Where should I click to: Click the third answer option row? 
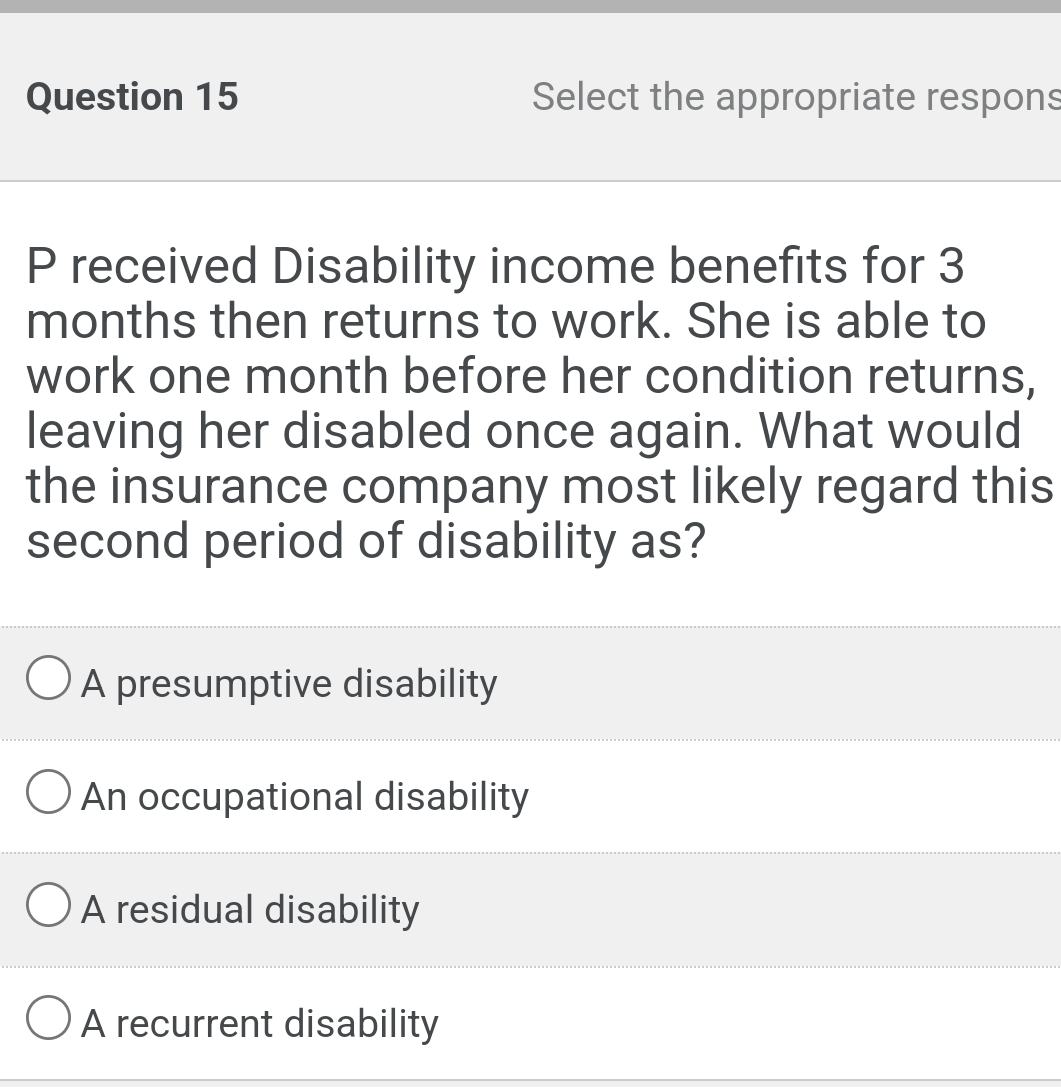pos(530,909)
